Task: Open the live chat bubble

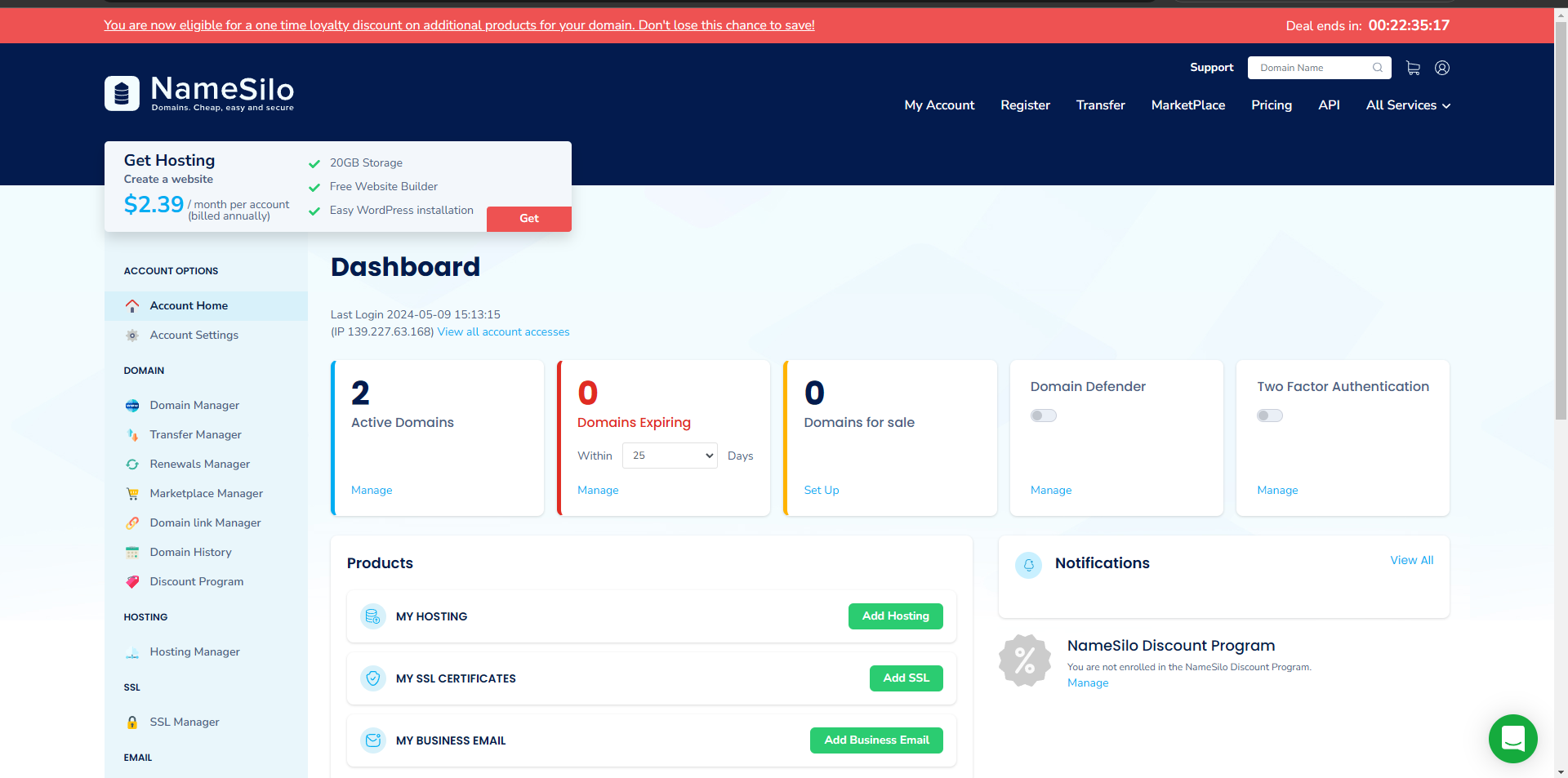Action: tap(1513, 739)
